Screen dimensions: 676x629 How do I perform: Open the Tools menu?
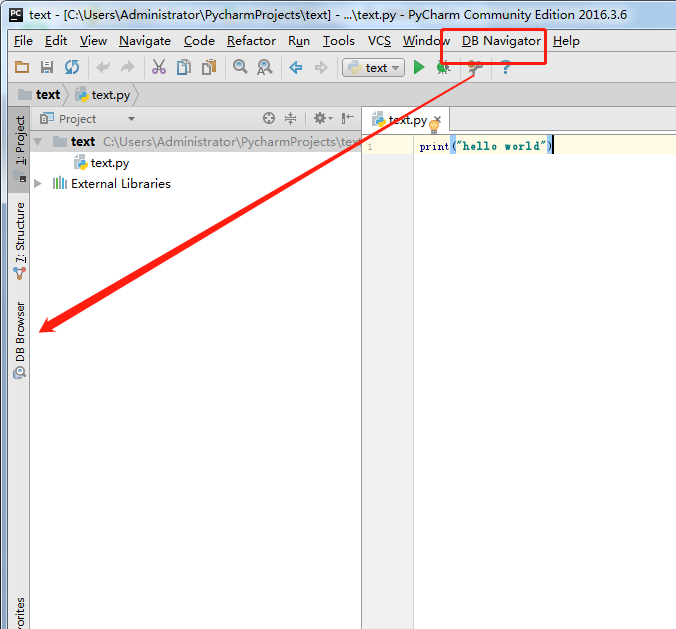(339, 41)
